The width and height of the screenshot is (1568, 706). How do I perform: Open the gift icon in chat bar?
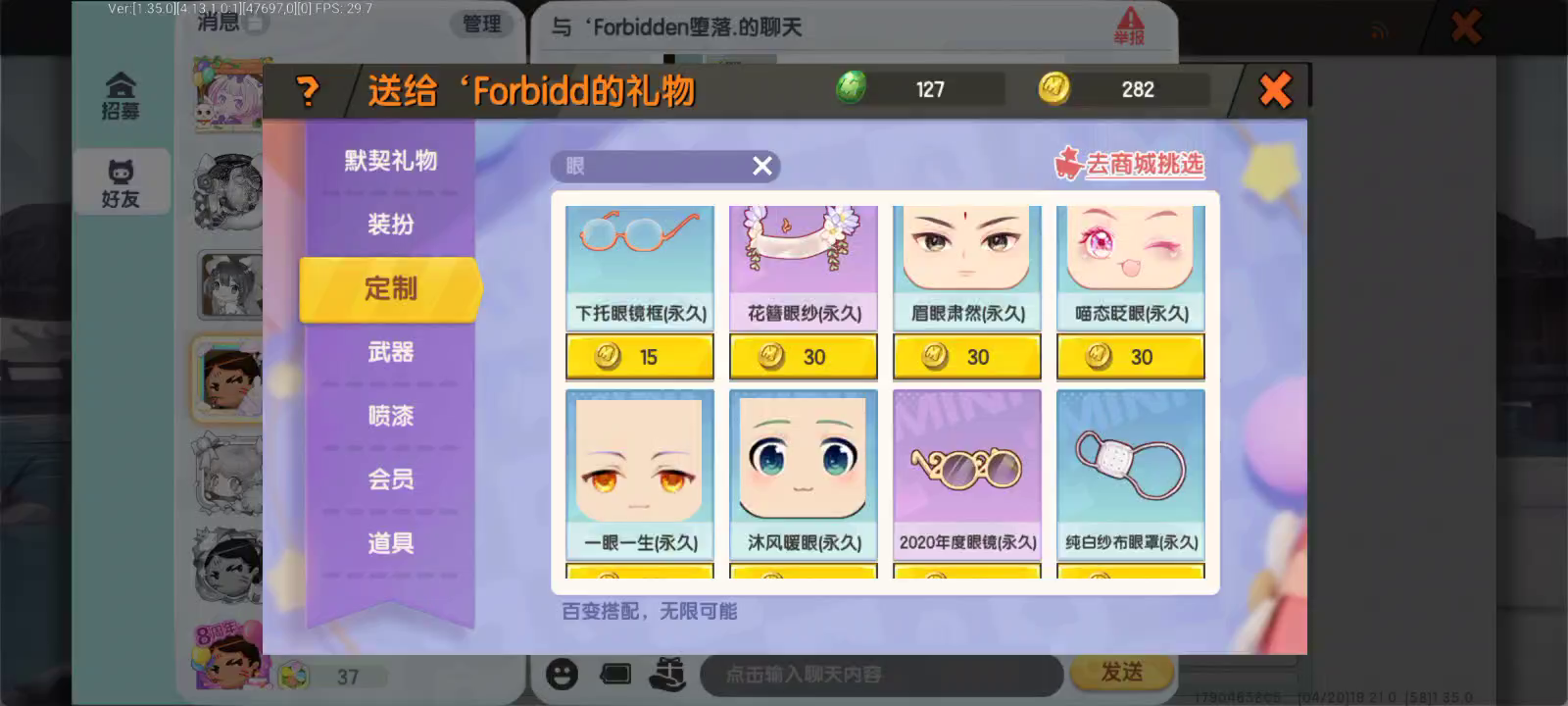pos(668,674)
